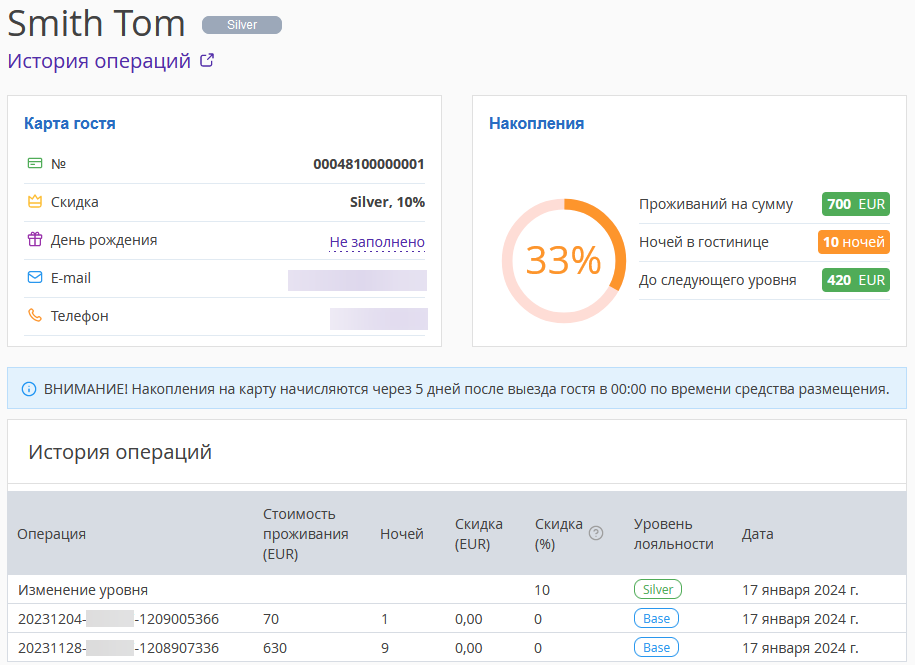Image resolution: width=915 pixels, height=665 pixels.
Task: Click the Base tag in the 20231204 row
Action: point(656,618)
